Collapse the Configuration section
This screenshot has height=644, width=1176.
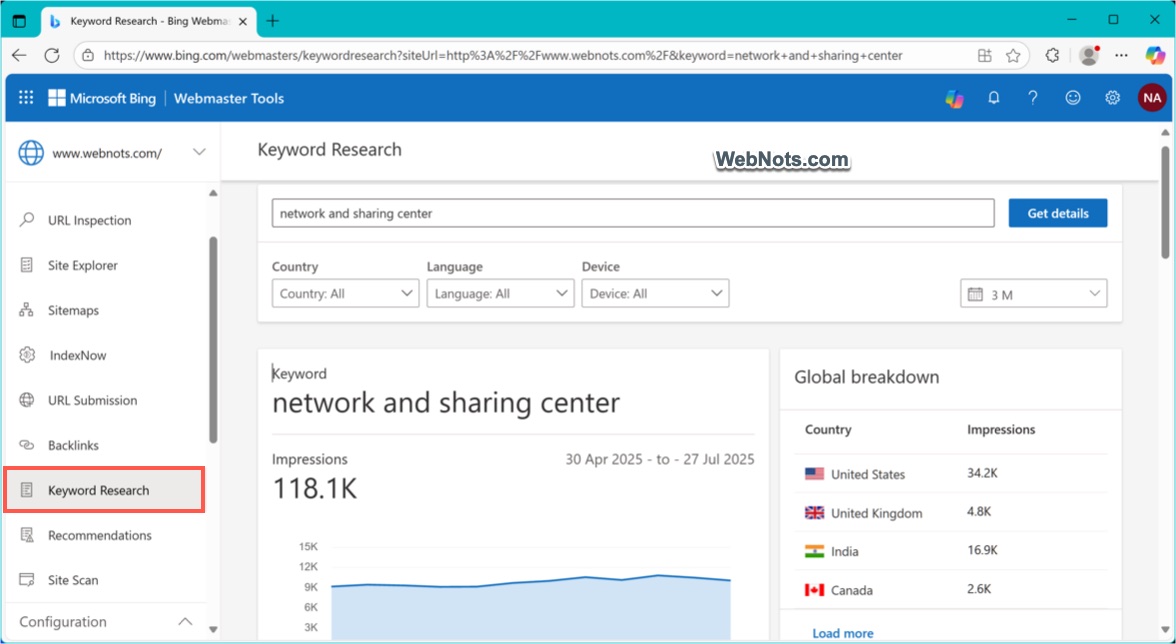click(184, 622)
